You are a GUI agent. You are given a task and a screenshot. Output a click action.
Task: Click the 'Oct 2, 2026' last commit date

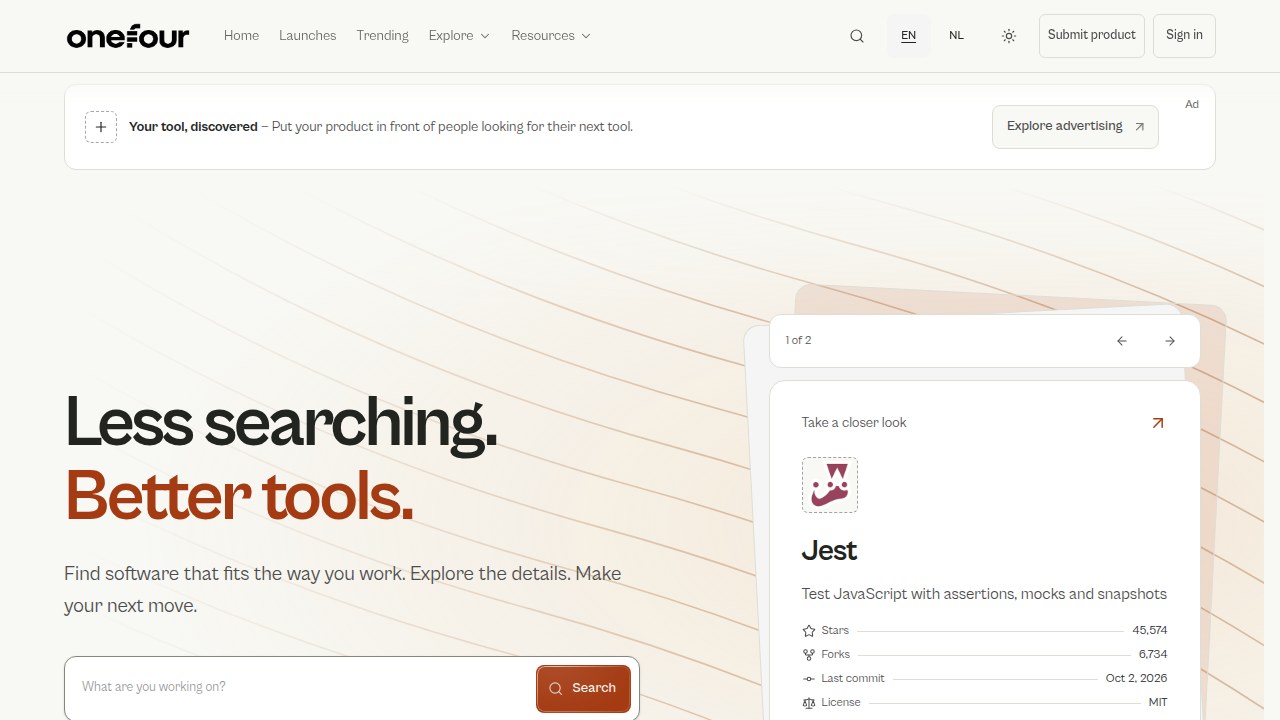(1136, 679)
